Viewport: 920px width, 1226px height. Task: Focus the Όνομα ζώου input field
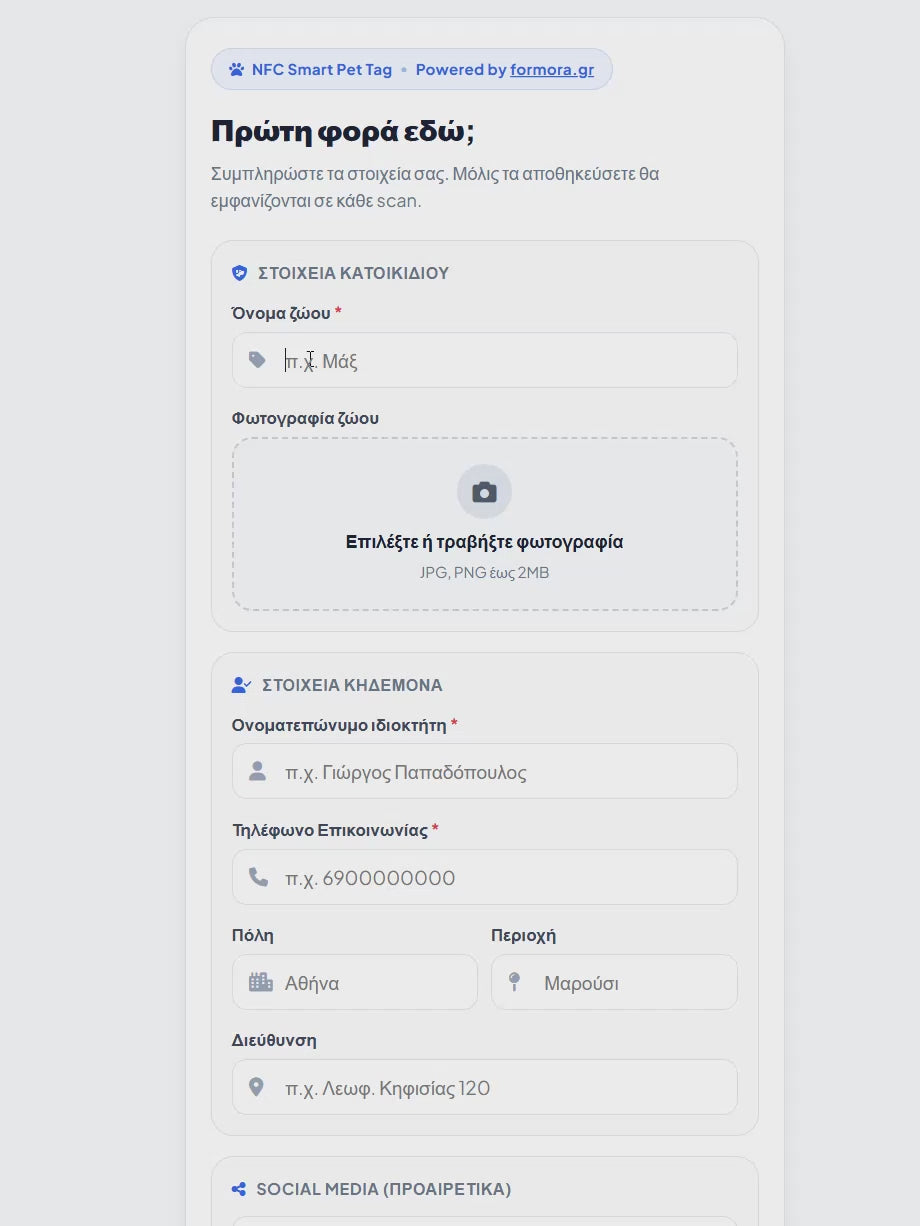click(x=485, y=360)
